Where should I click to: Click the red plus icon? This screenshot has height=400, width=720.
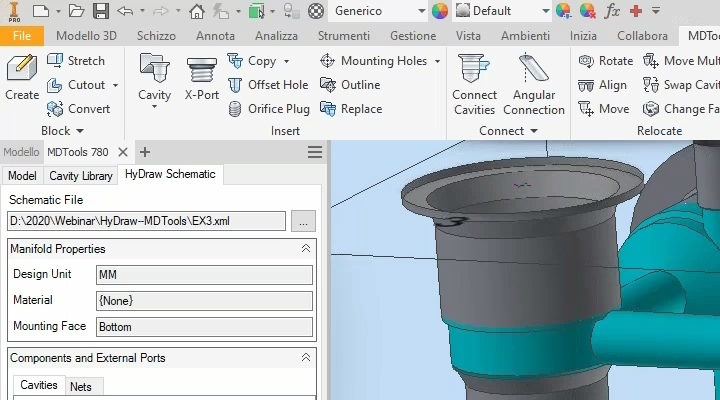pyautogui.click(x=636, y=11)
